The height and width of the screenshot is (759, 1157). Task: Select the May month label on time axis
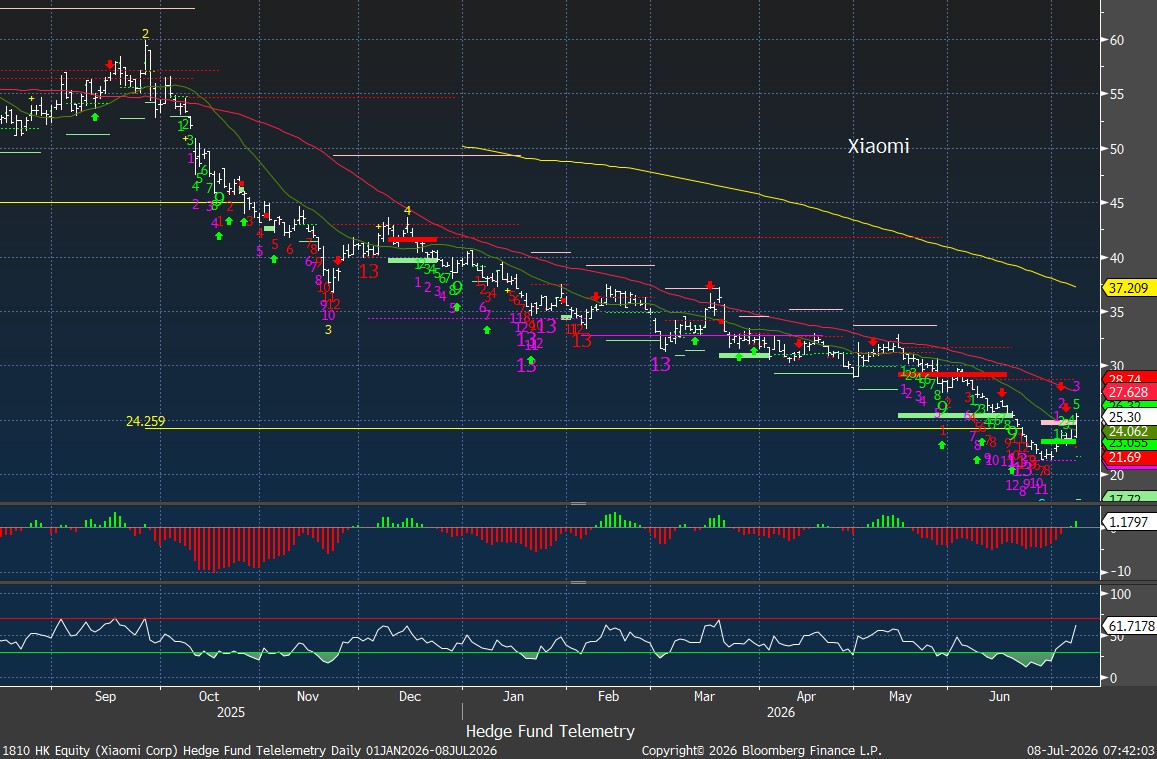[x=900, y=696]
